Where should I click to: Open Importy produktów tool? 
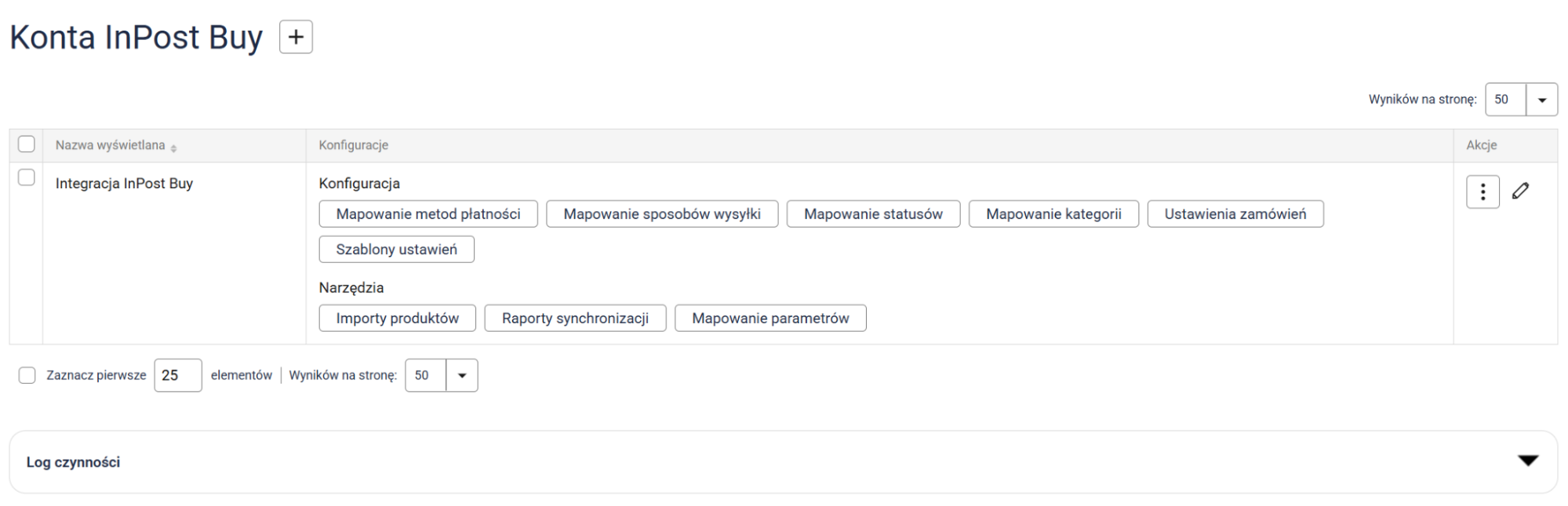pos(397,319)
